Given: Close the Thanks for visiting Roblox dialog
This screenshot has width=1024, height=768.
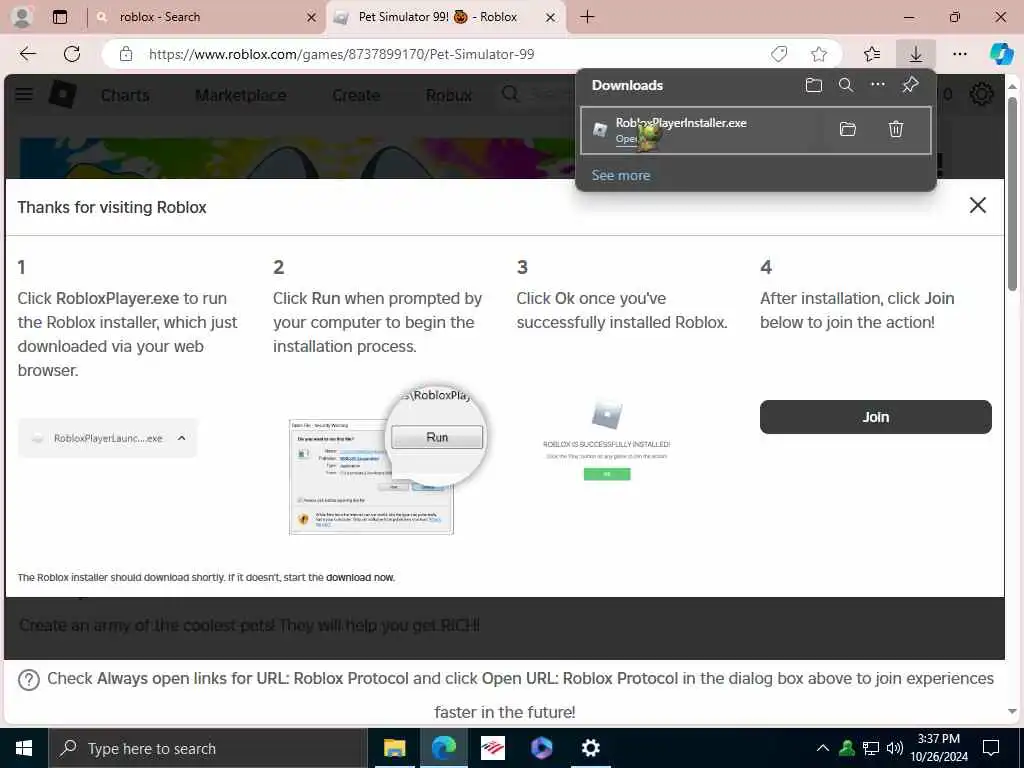Looking at the screenshot, I should 978,205.
